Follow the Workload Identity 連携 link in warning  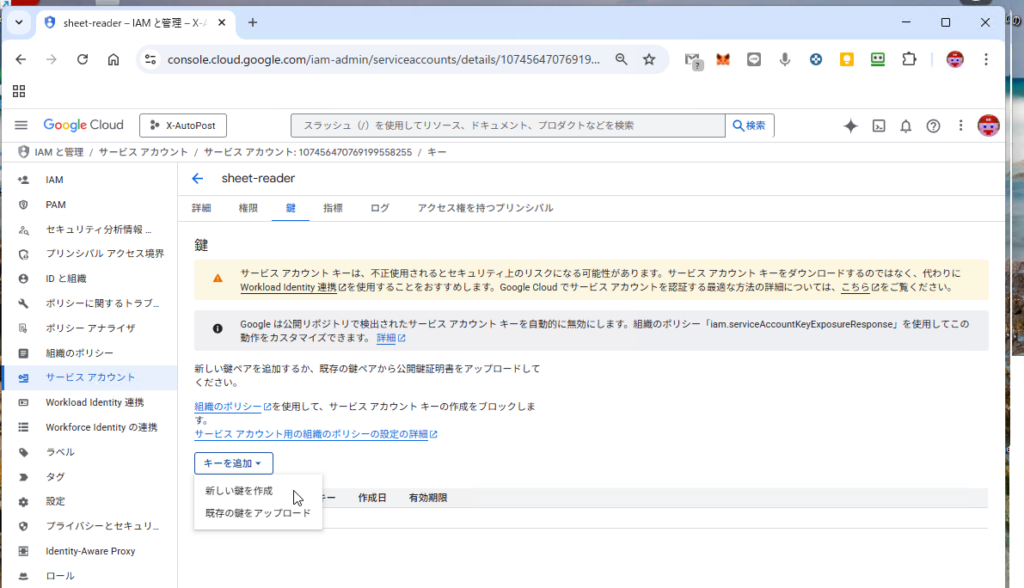click(x=287, y=287)
